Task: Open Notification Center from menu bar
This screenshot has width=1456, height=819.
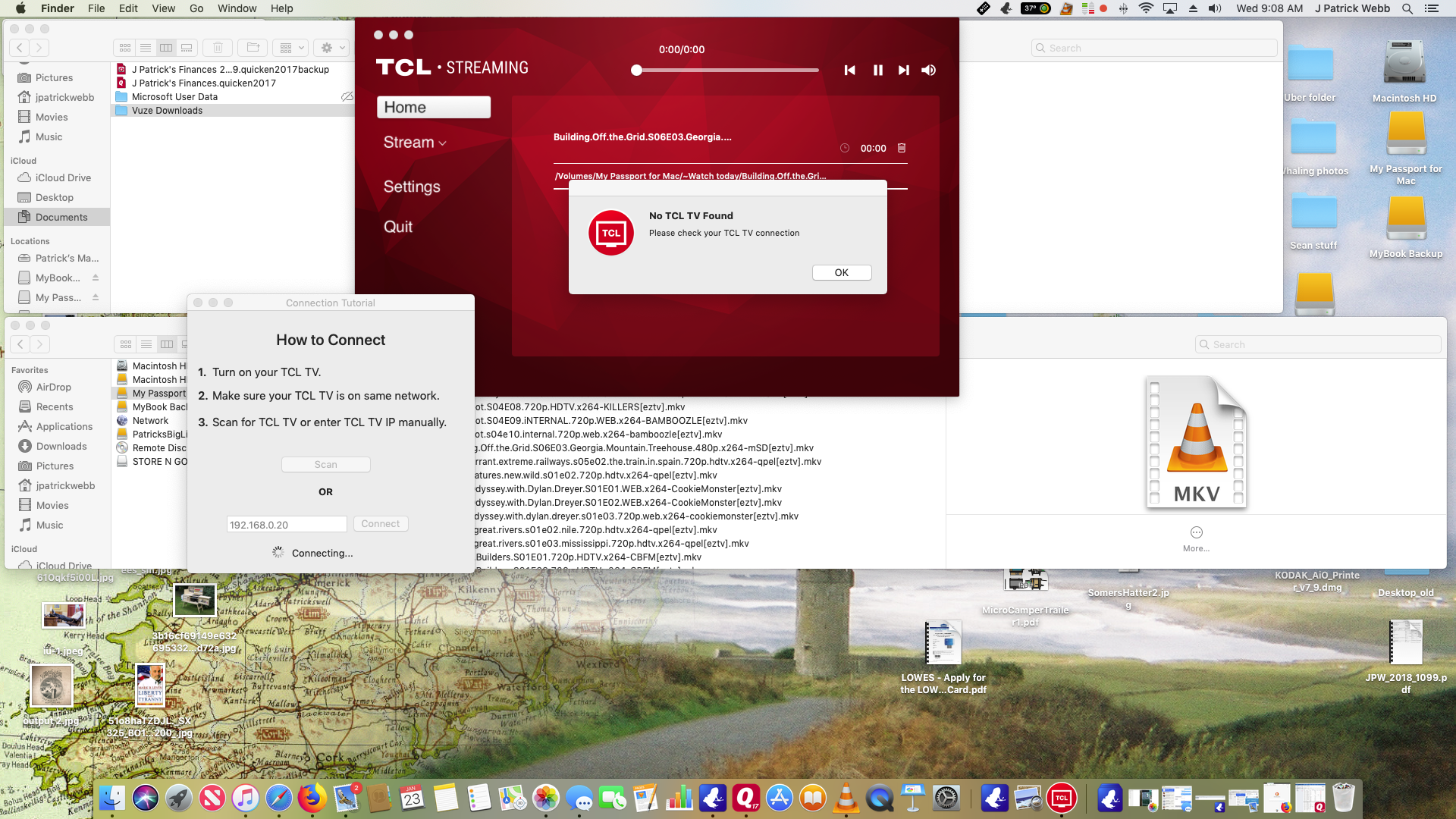Action: pyautogui.click(x=1432, y=8)
